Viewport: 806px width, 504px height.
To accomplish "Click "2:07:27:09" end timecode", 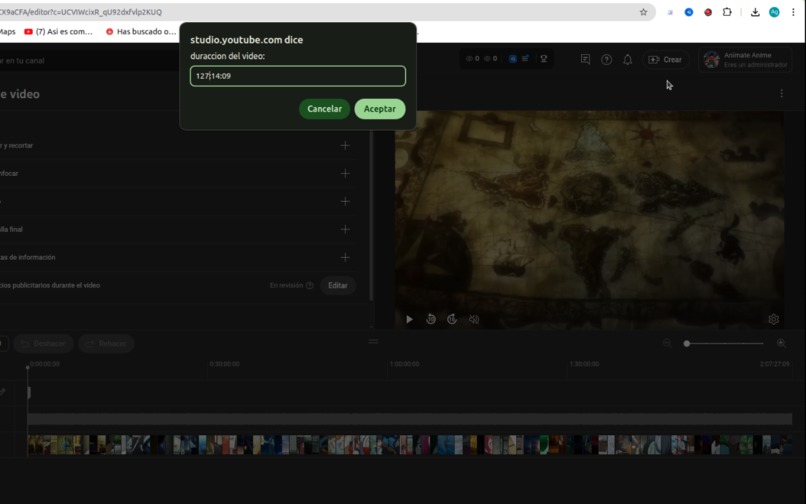I will [775, 364].
